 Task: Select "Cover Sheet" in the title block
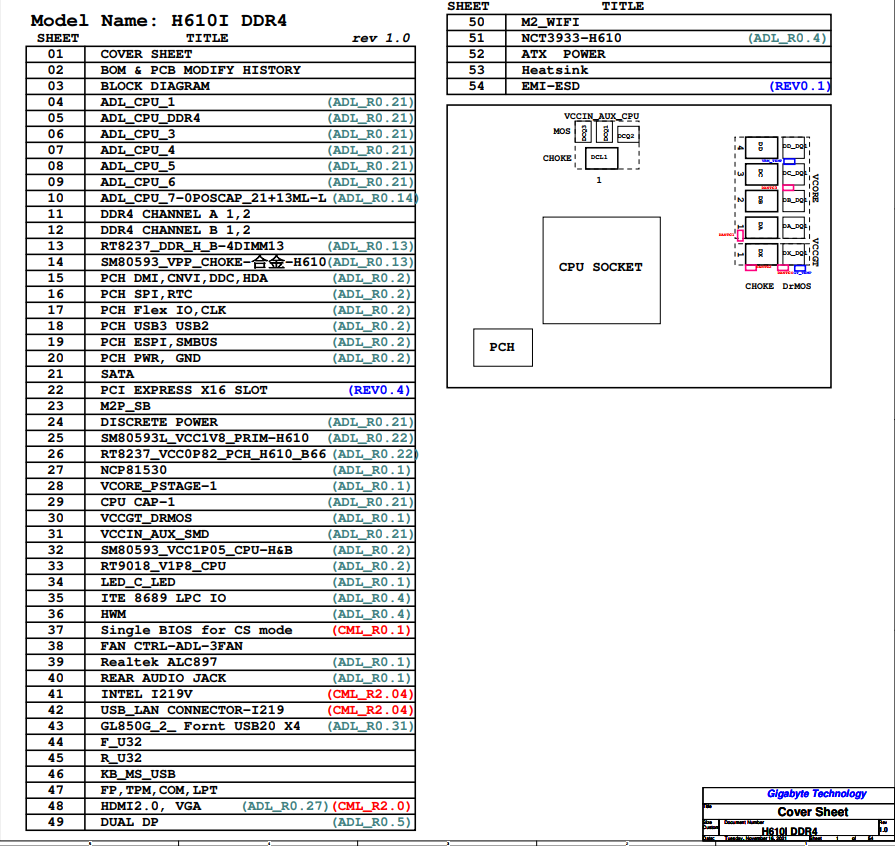[x=813, y=812]
